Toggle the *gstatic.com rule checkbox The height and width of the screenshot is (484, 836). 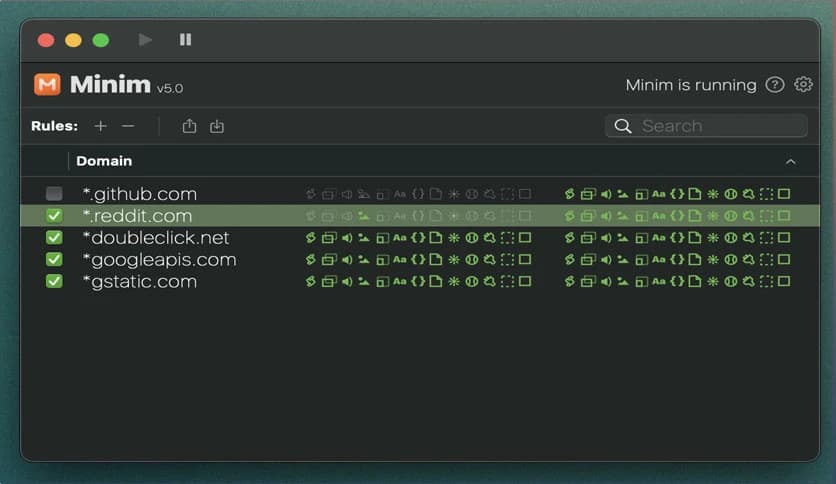[x=54, y=282]
